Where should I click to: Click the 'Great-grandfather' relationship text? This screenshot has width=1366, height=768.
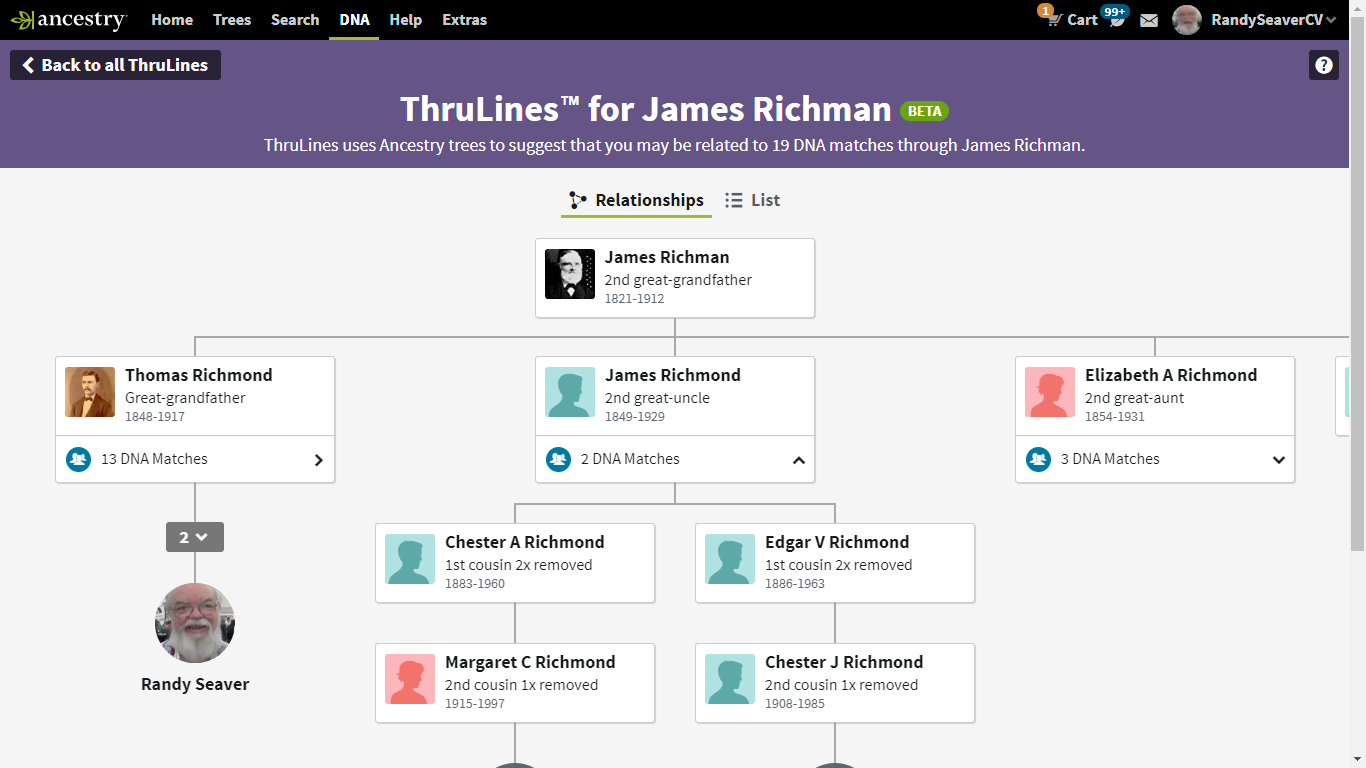pos(185,398)
